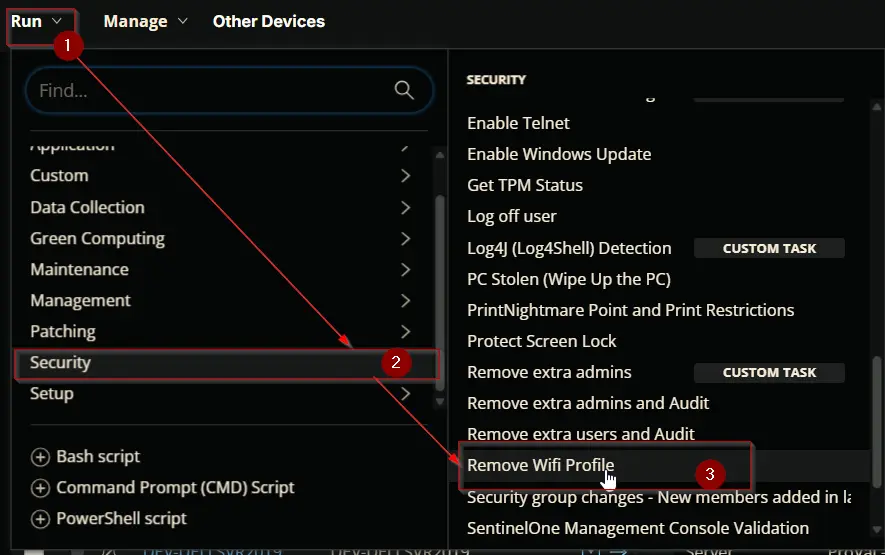
Task: Open the Manage dropdown menu
Action: click(145, 21)
